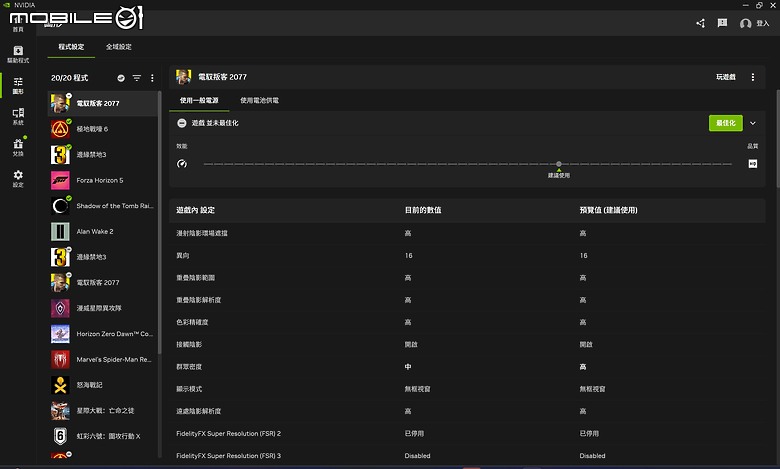Viewport: 780px width, 469px height.
Task: Click the 接觸陰影 setting label
Action: 189,344
